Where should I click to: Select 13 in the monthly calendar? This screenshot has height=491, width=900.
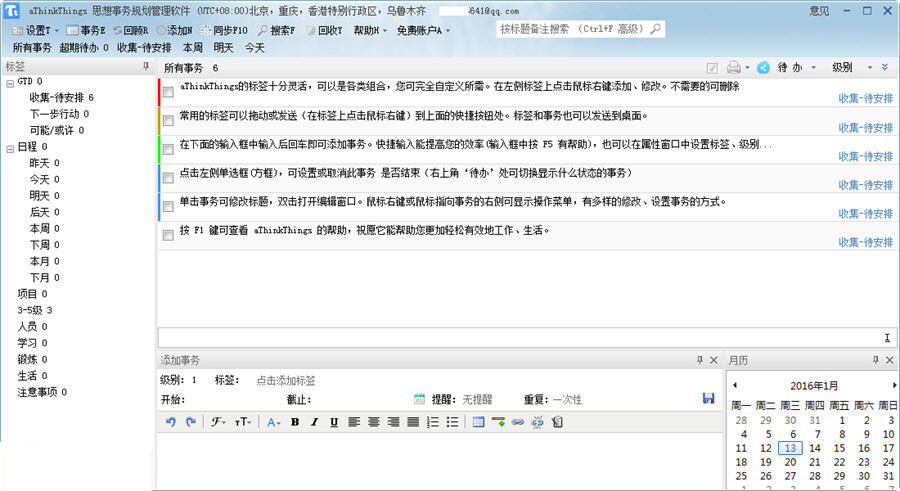(x=790, y=448)
